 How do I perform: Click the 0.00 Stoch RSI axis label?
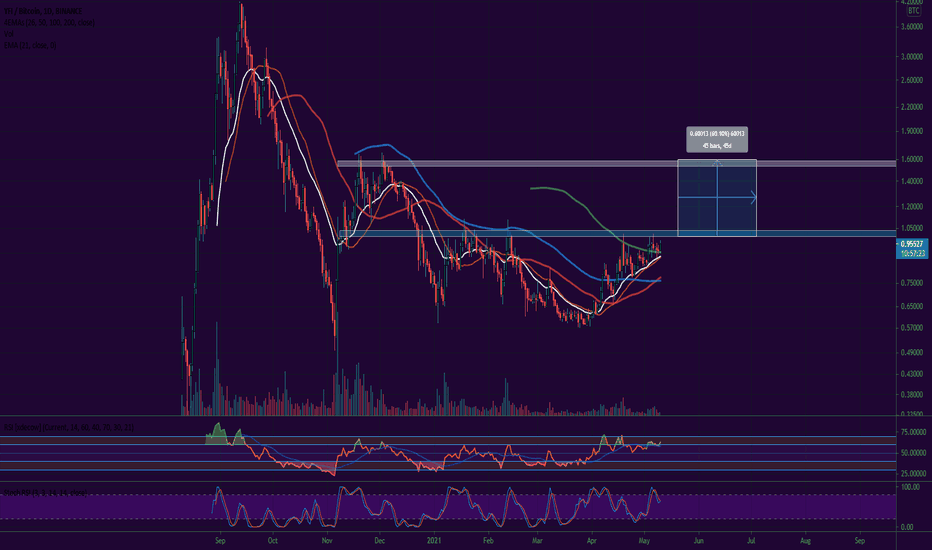pos(909,527)
